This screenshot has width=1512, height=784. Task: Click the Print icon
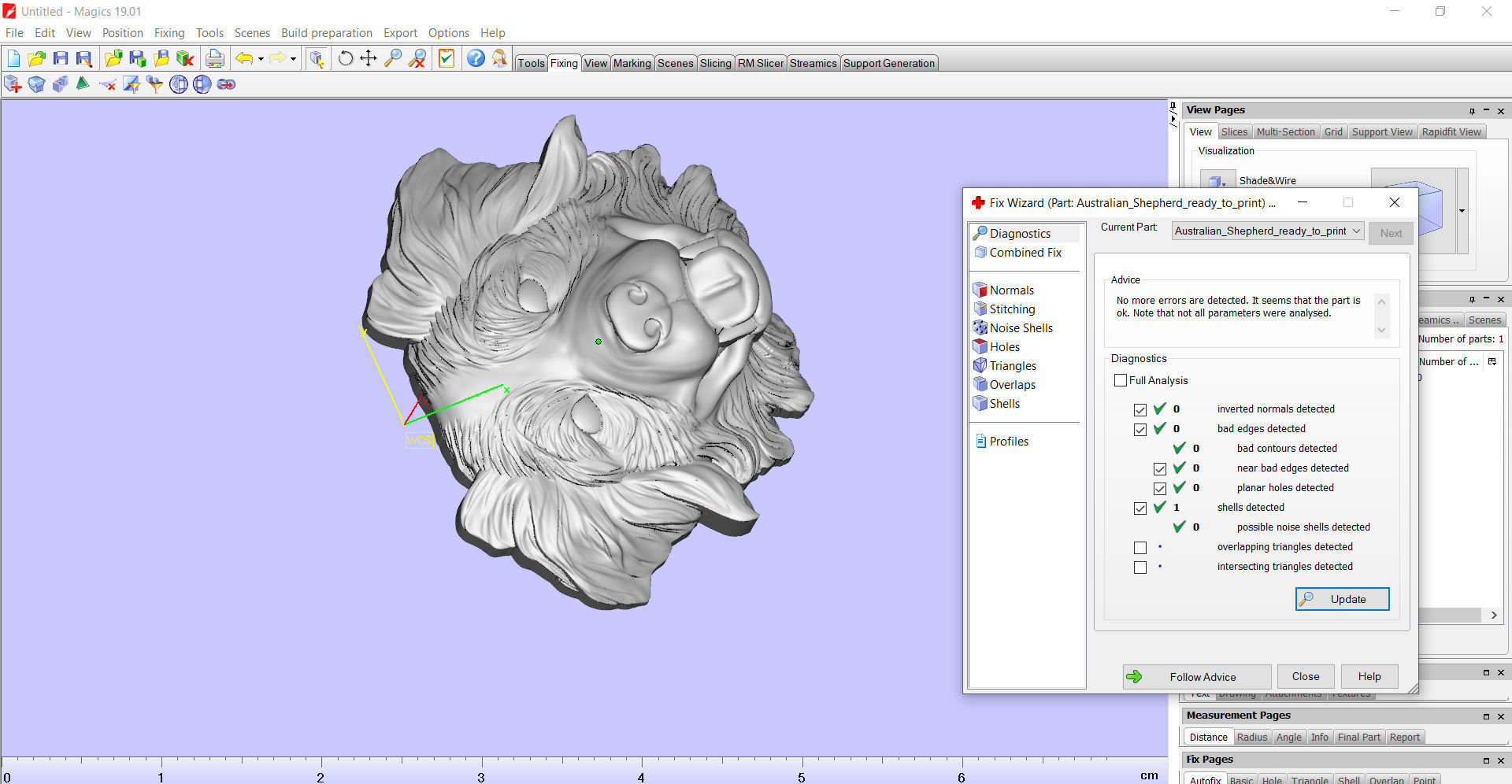(x=214, y=58)
